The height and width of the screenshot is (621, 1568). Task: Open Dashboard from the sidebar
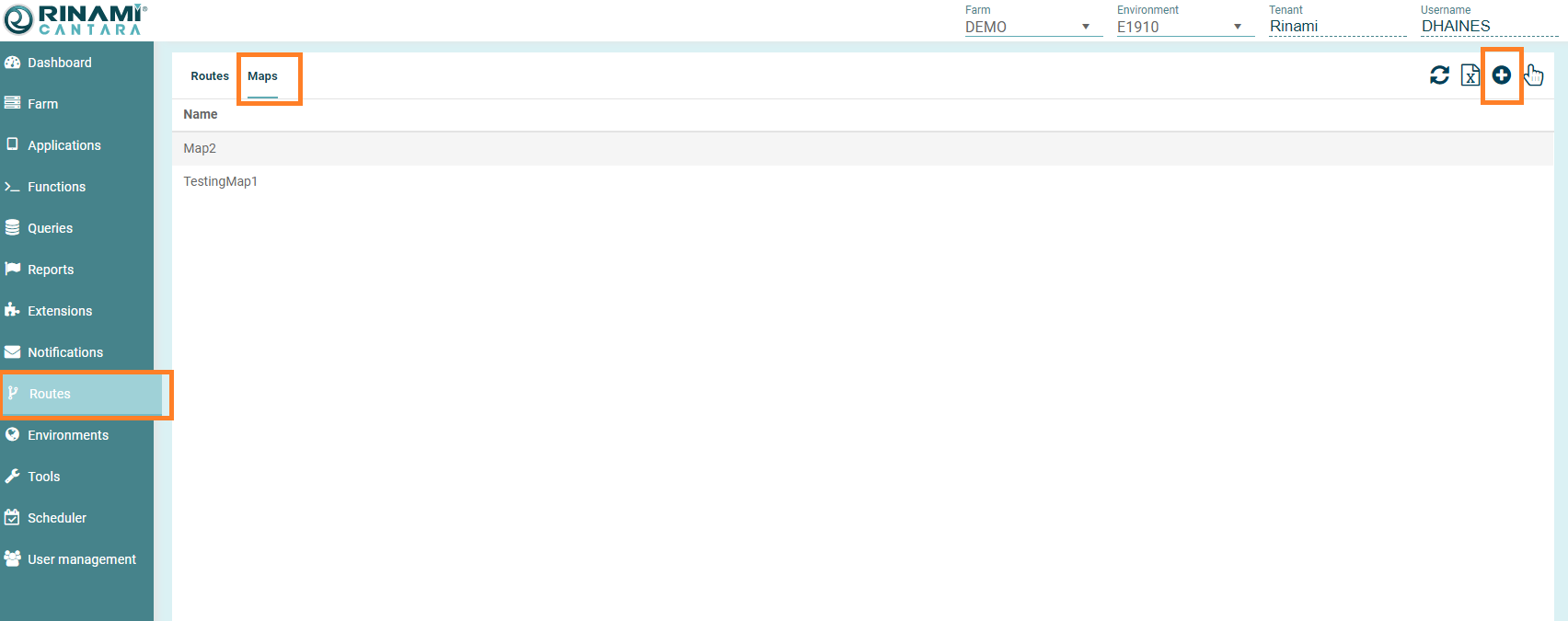pos(59,63)
